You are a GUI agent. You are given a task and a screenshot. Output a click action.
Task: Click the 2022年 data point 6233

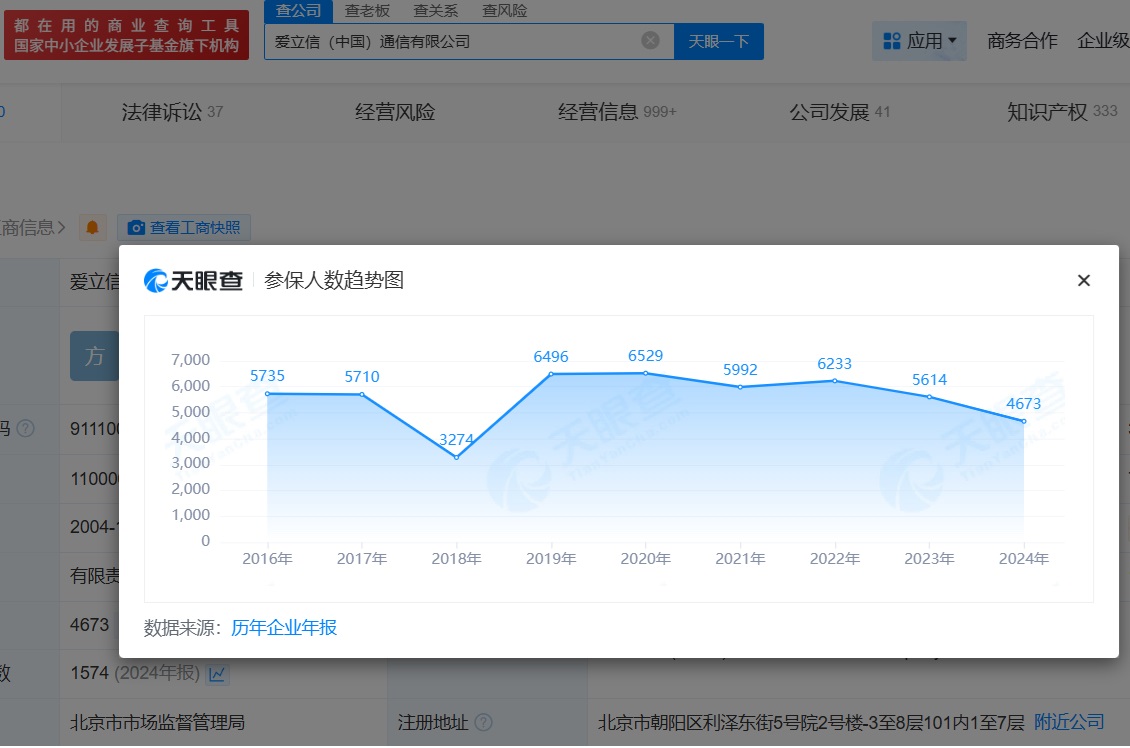(x=835, y=380)
